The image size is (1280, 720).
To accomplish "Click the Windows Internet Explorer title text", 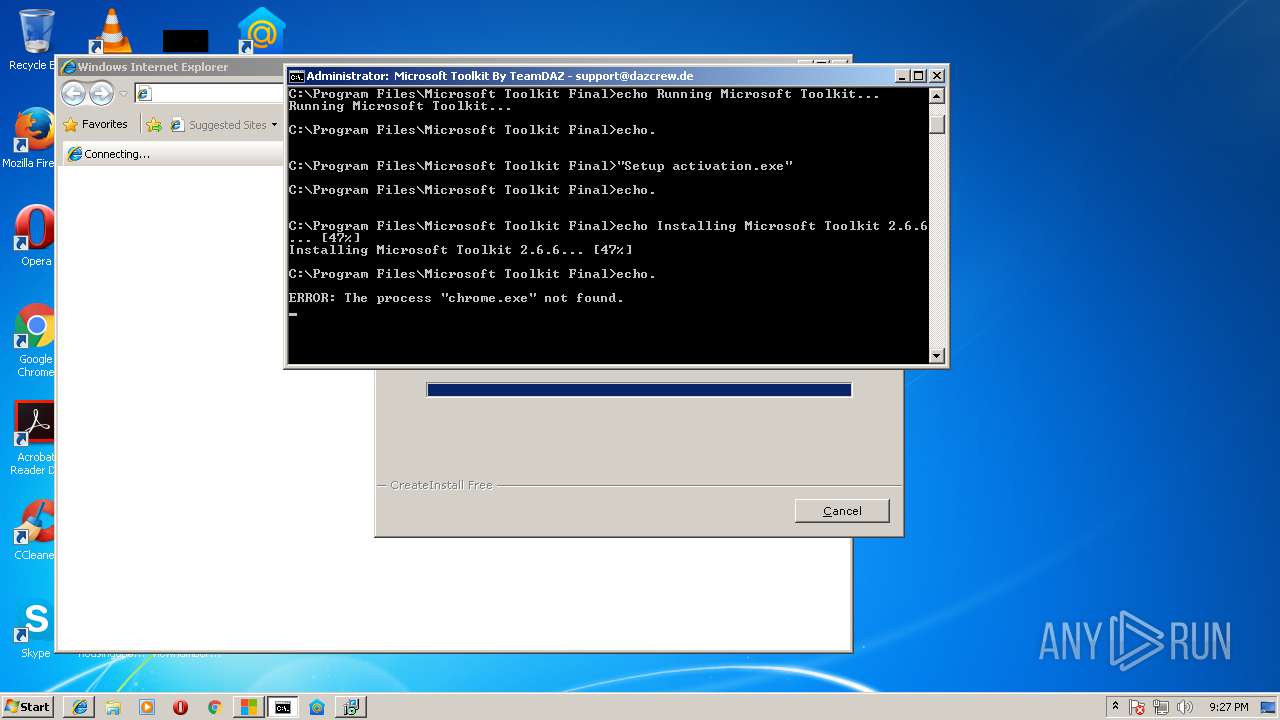I will coord(153,67).
